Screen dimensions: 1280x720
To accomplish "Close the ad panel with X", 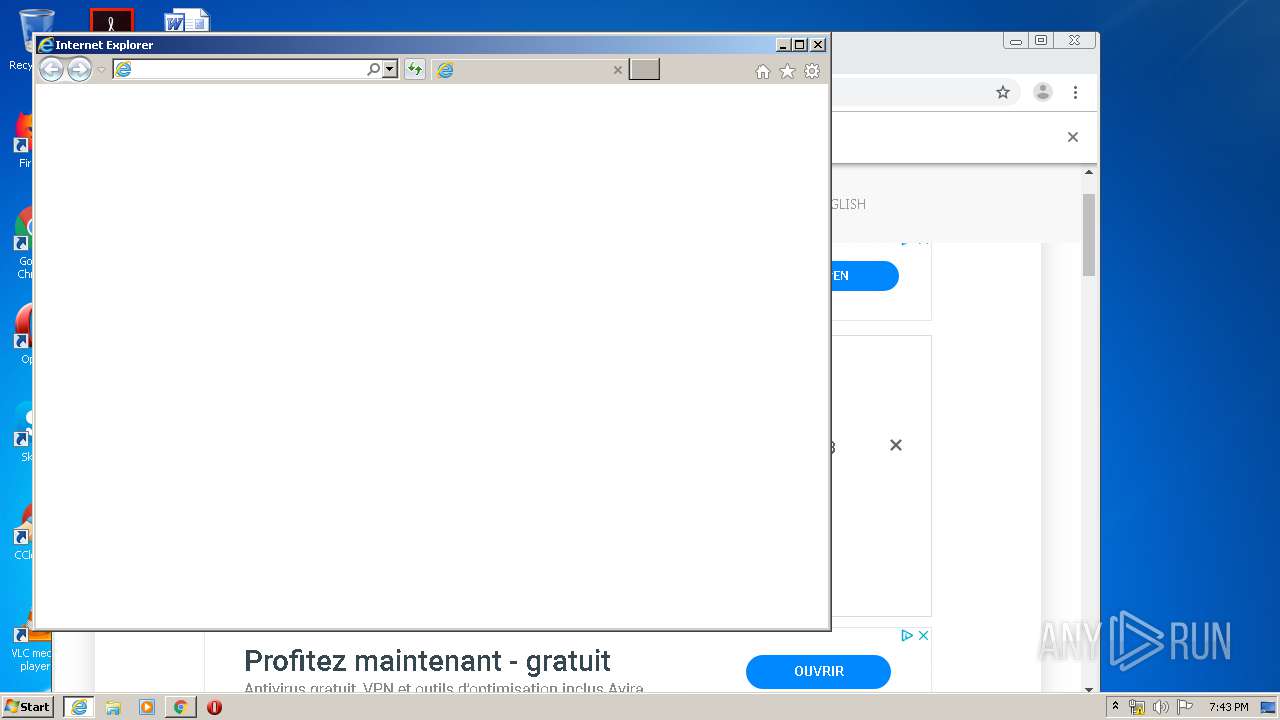I will pos(896,445).
